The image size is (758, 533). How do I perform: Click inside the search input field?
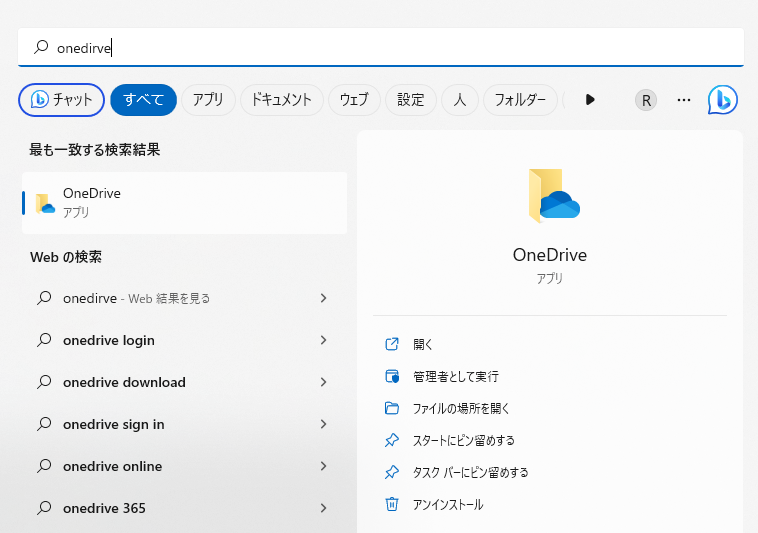[x=381, y=47]
